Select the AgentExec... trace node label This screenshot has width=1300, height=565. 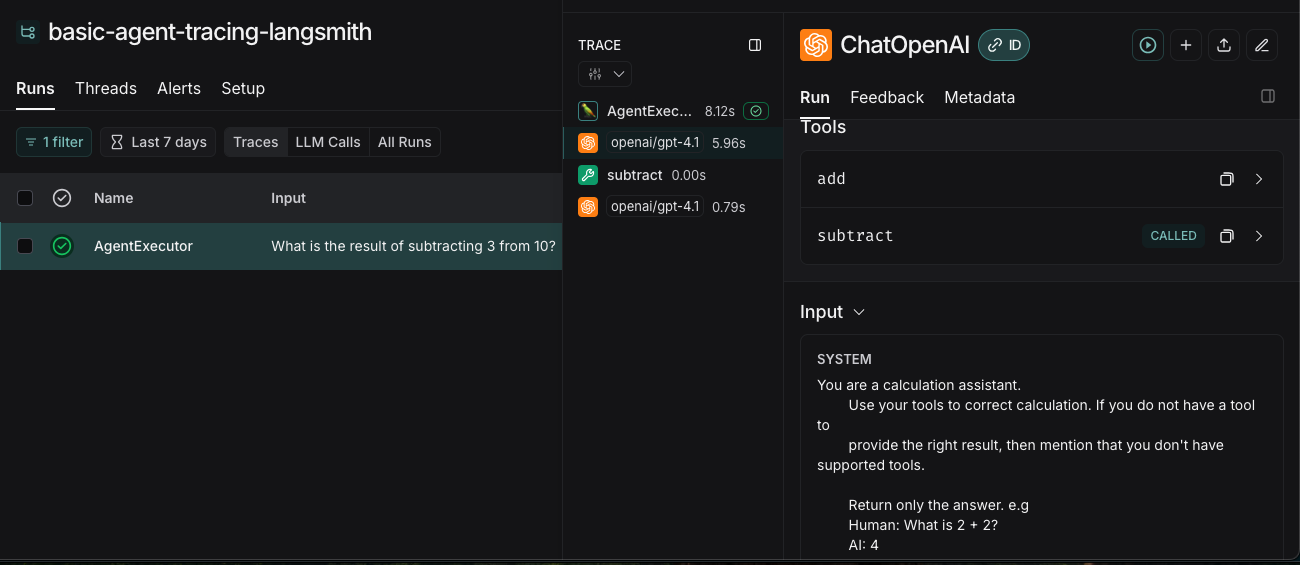click(649, 111)
